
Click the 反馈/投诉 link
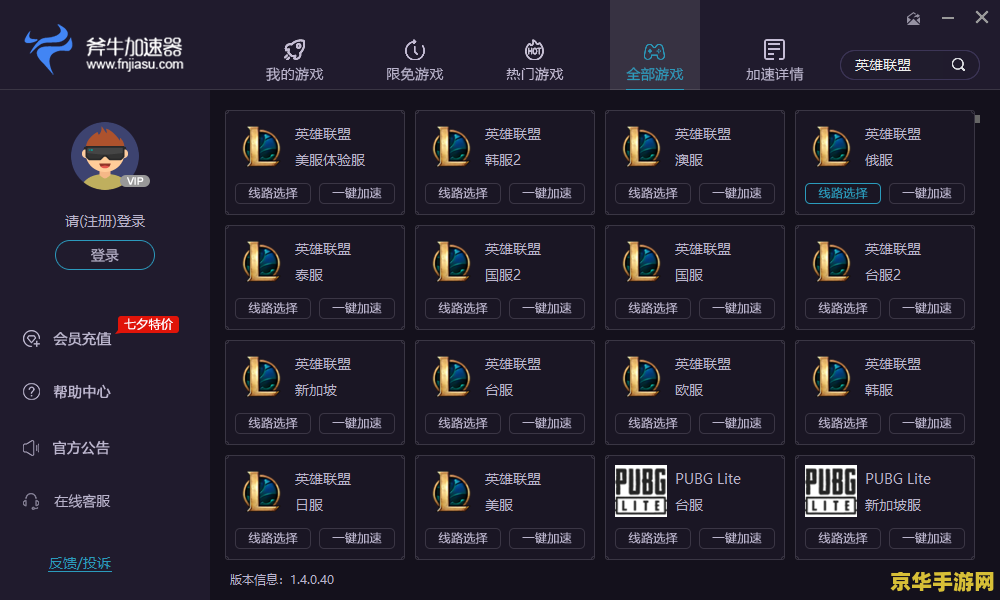click(x=80, y=563)
